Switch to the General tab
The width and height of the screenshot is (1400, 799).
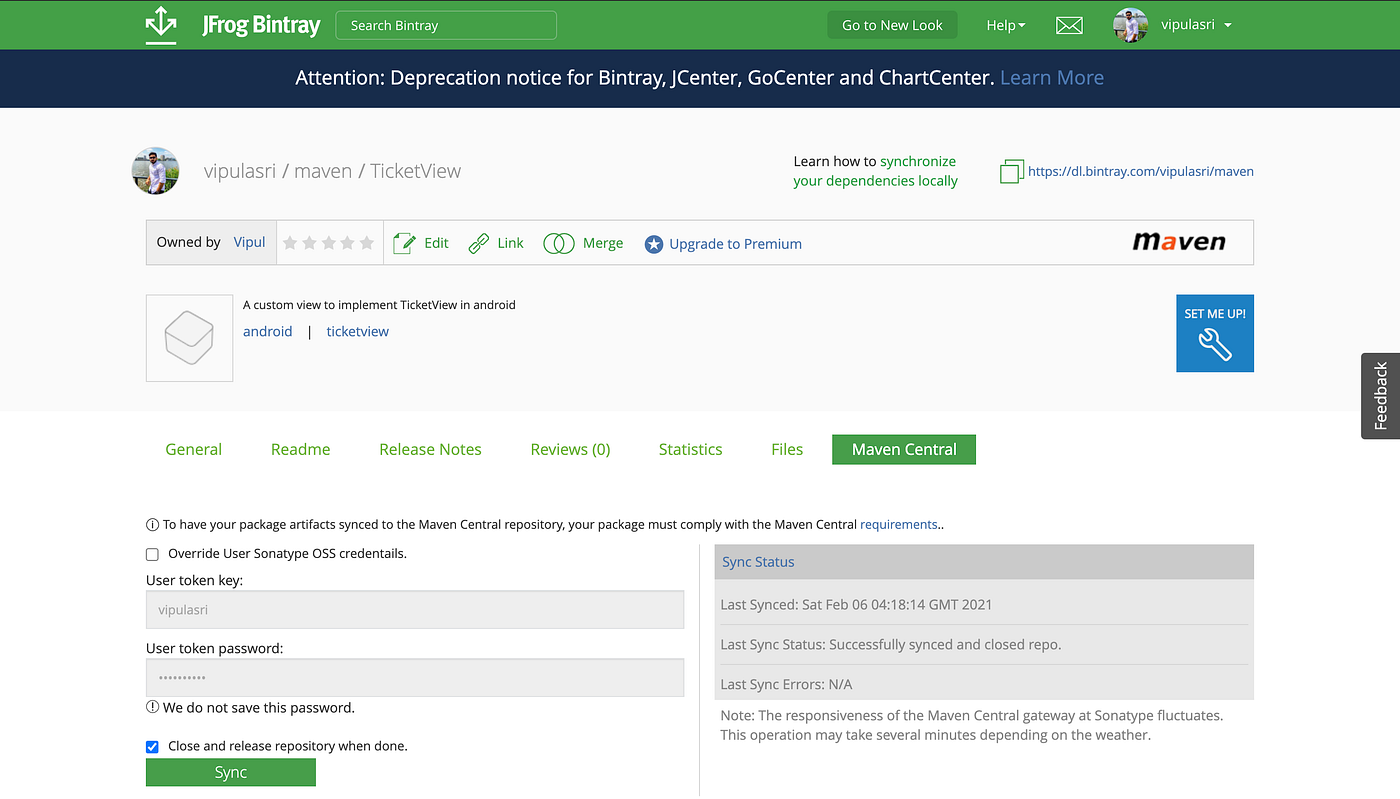(194, 449)
